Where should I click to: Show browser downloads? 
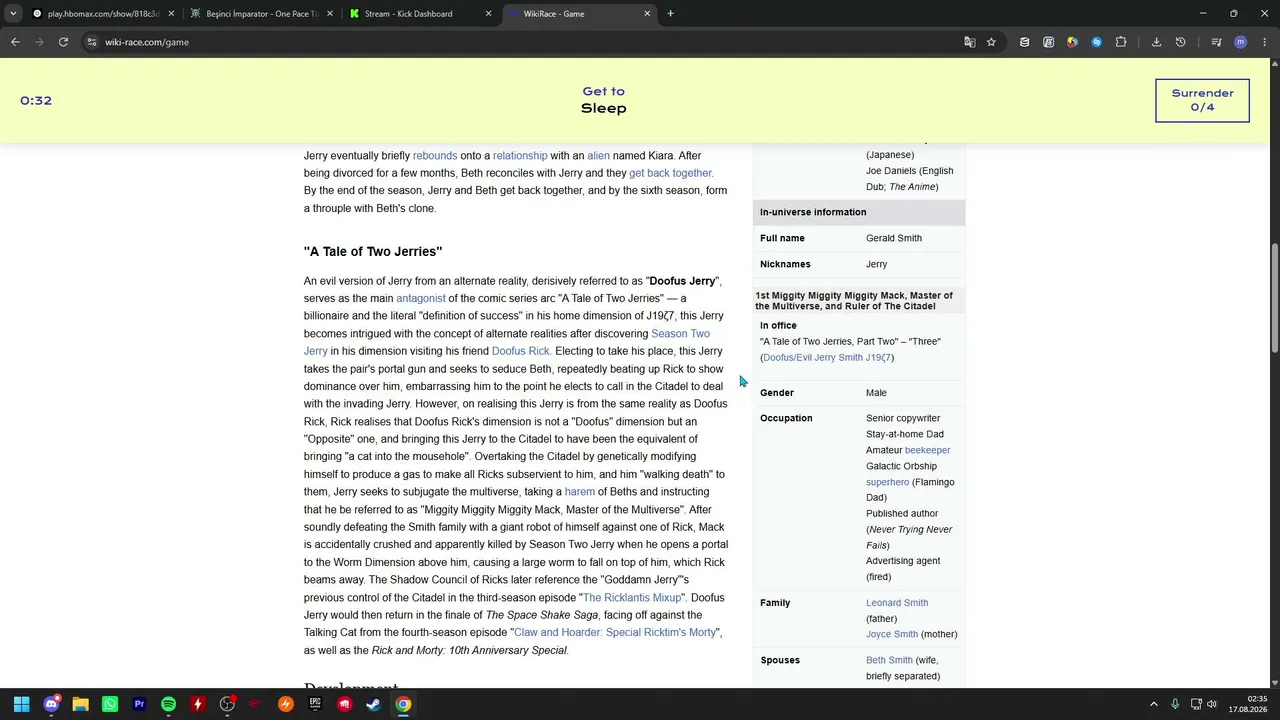point(1156,42)
